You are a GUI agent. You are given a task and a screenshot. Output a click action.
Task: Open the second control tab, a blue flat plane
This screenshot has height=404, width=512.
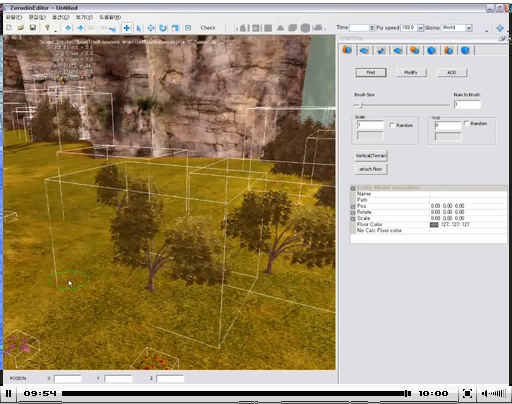[x=364, y=51]
